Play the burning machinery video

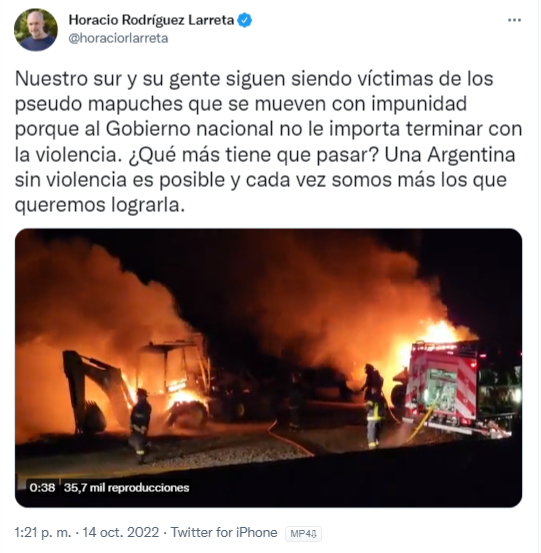268,368
